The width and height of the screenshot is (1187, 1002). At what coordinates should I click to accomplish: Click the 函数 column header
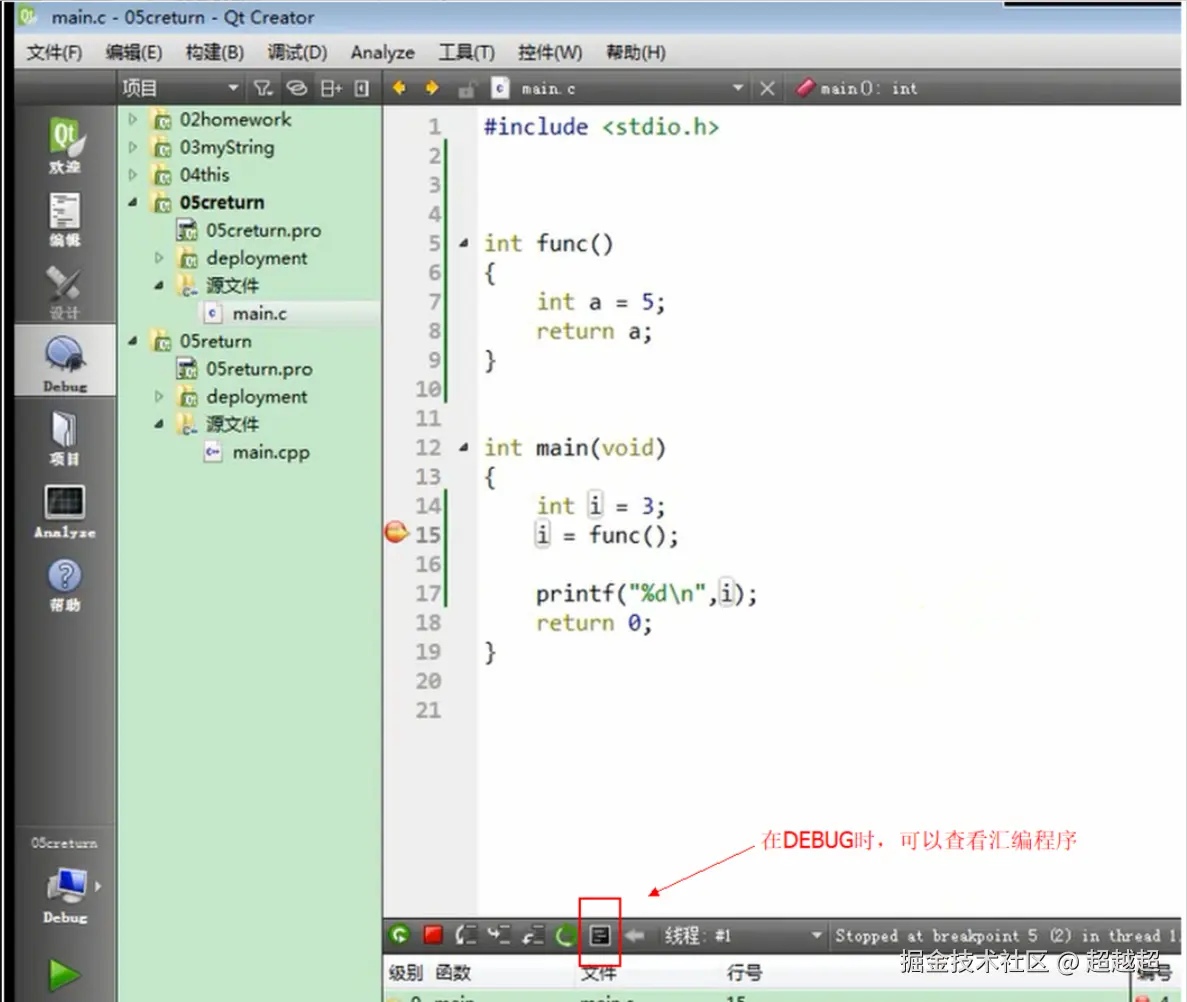pyautogui.click(x=453, y=972)
